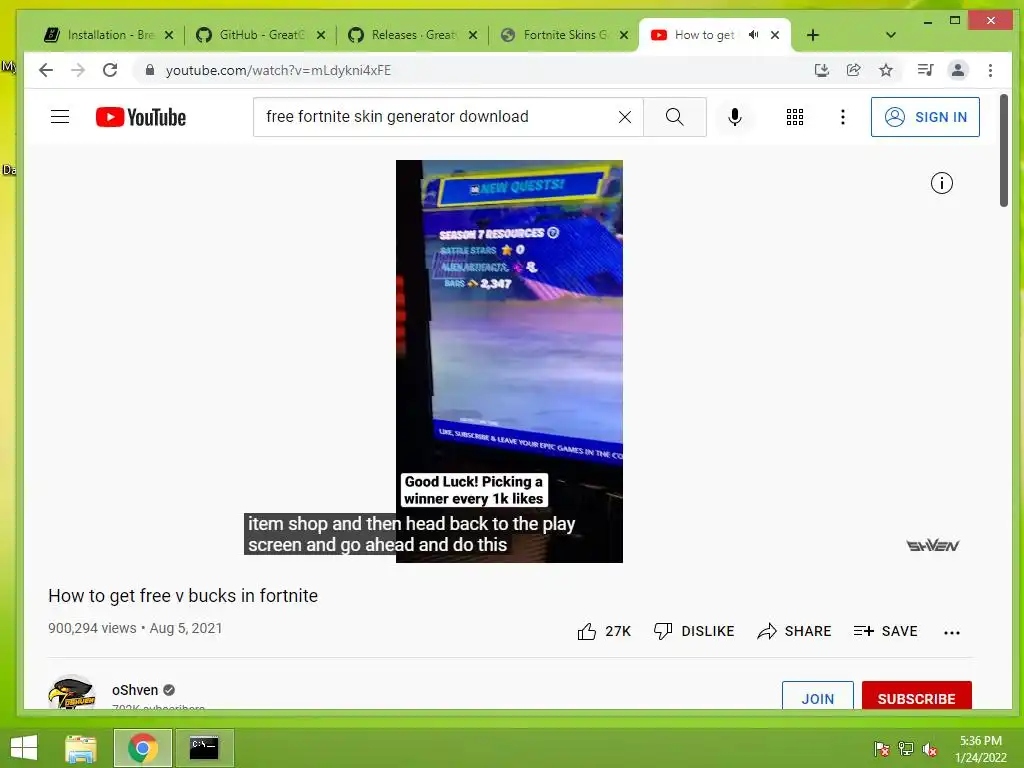The image size is (1024, 768).
Task: Save the video to a playlist
Action: (x=886, y=632)
